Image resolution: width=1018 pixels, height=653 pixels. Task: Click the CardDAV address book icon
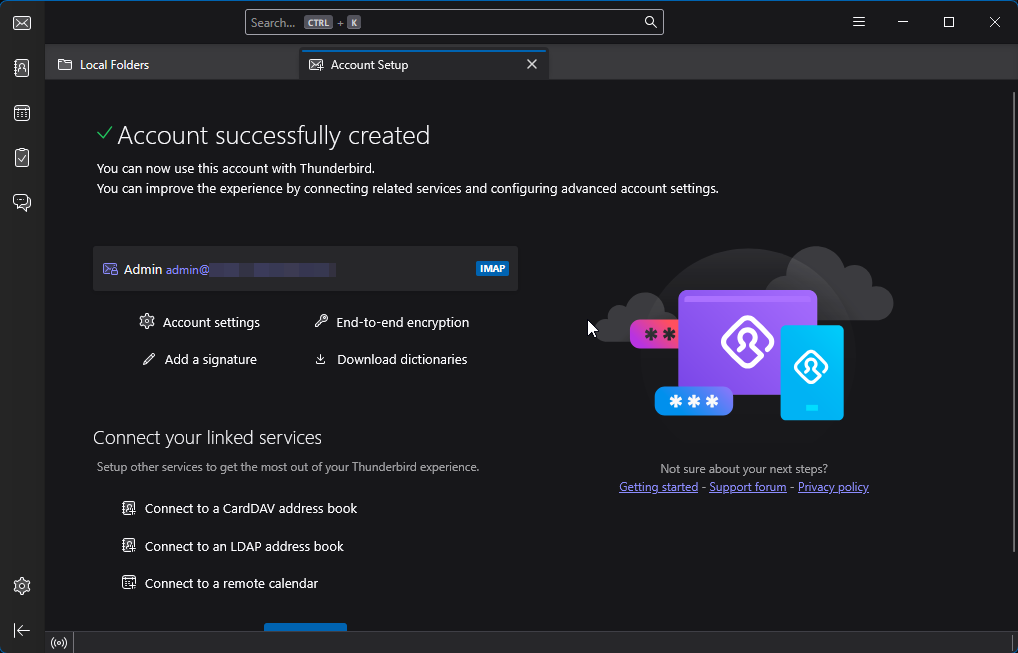click(x=129, y=508)
